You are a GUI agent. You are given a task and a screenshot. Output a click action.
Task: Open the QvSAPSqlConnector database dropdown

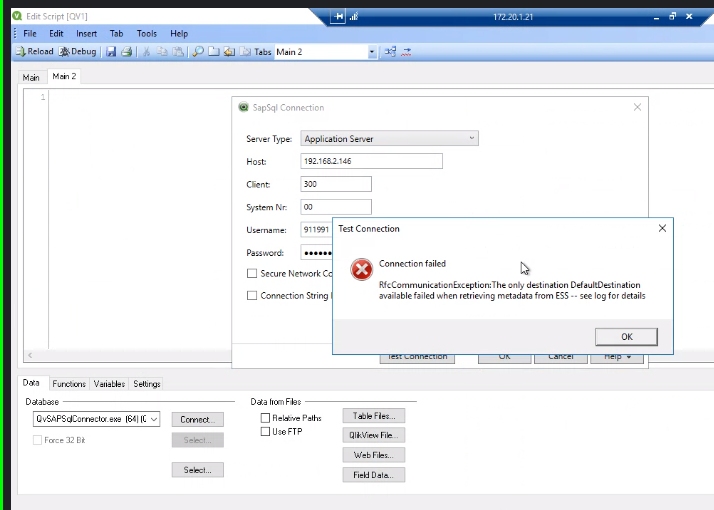(154, 420)
